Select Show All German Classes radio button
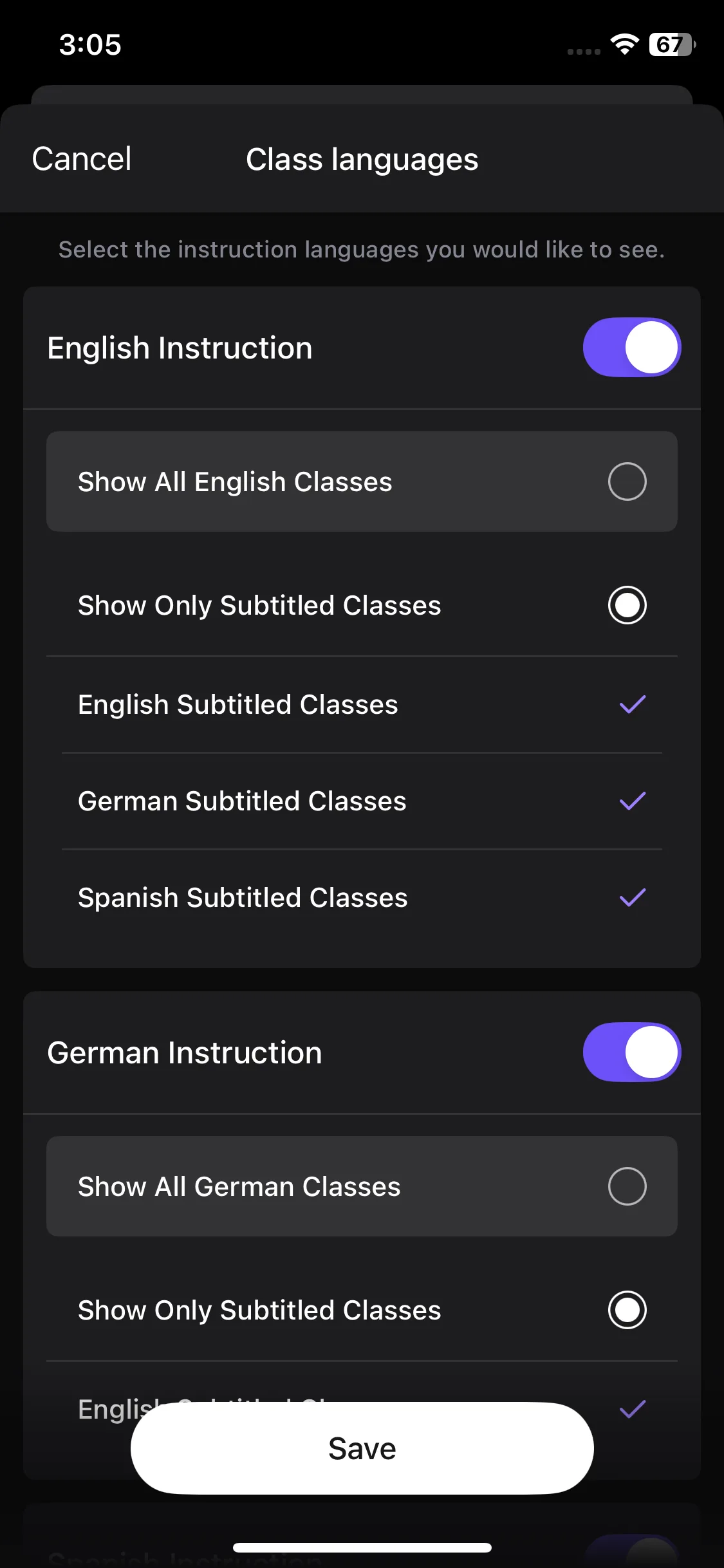The height and width of the screenshot is (1568, 724). pyautogui.click(x=627, y=1186)
